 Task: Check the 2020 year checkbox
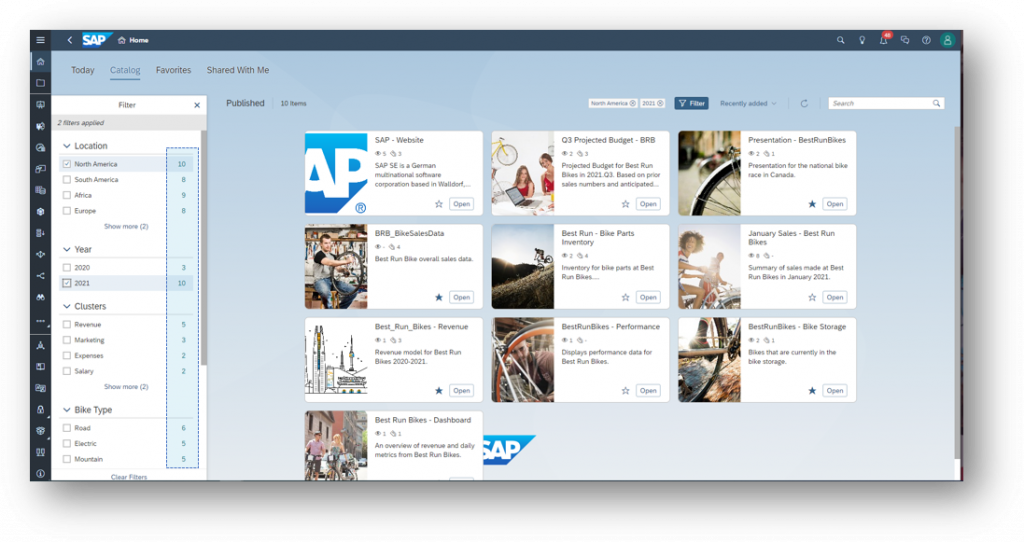(67, 268)
